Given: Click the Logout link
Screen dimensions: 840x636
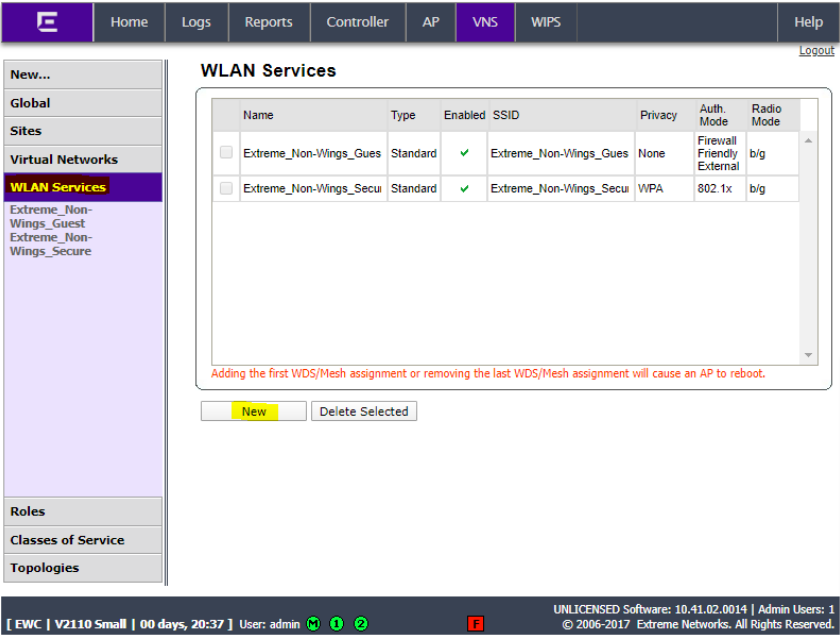Looking at the screenshot, I should 816,50.
